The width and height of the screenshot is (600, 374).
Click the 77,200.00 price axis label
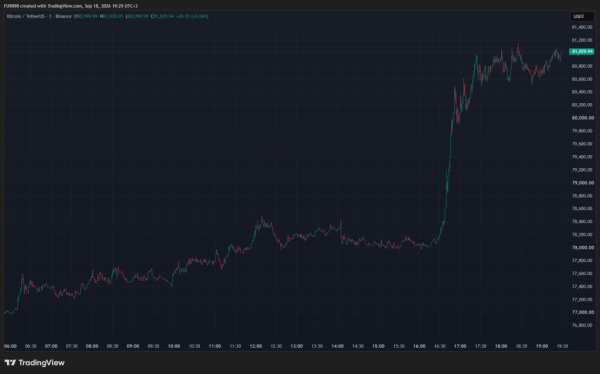tap(583, 299)
